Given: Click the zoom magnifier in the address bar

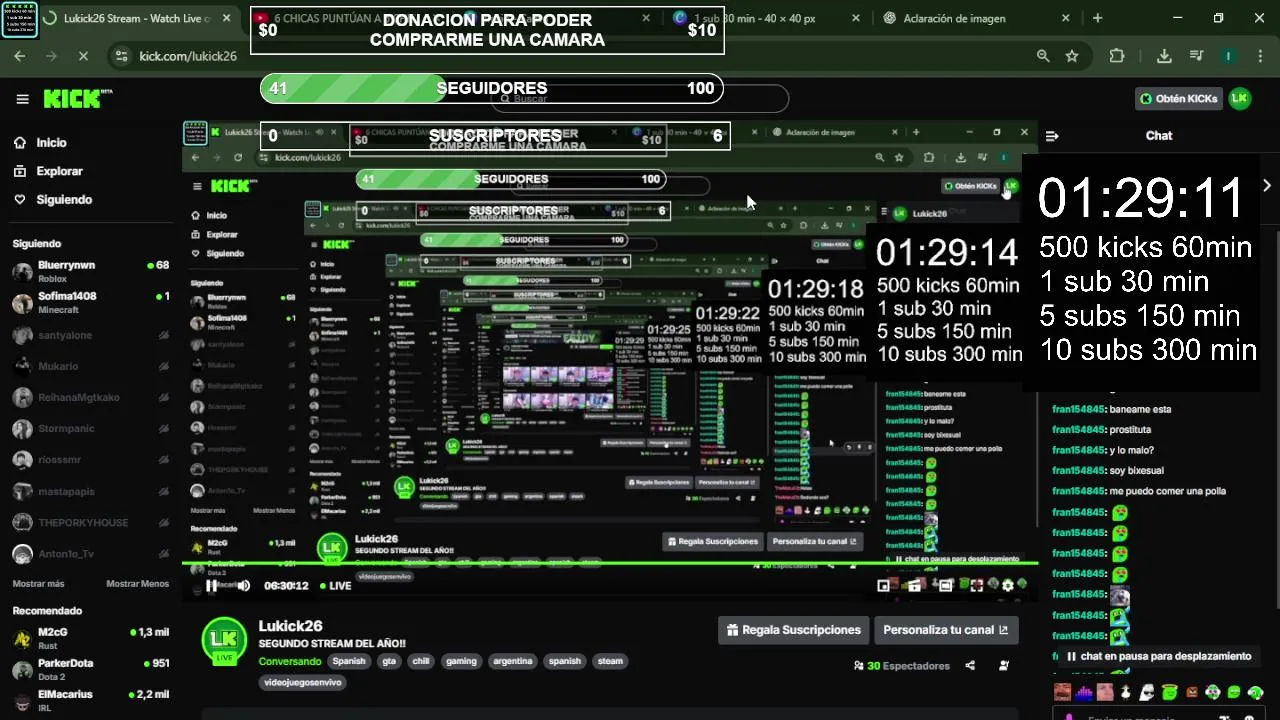Looking at the screenshot, I should (x=1043, y=56).
